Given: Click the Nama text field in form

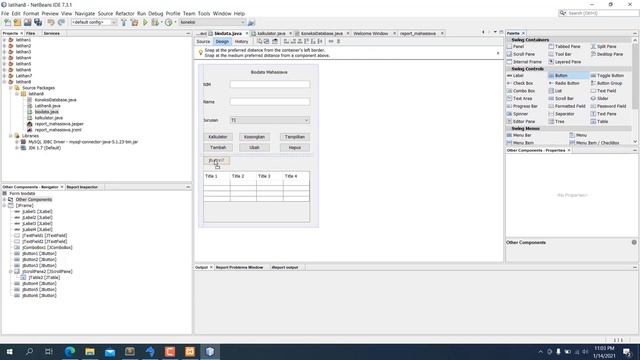Looking at the screenshot, I should tap(269, 102).
